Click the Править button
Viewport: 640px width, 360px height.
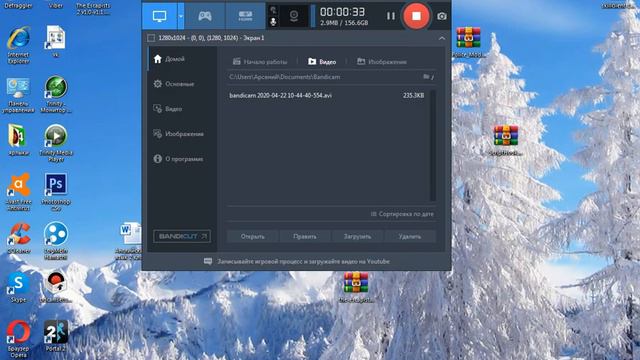pyautogui.click(x=305, y=236)
